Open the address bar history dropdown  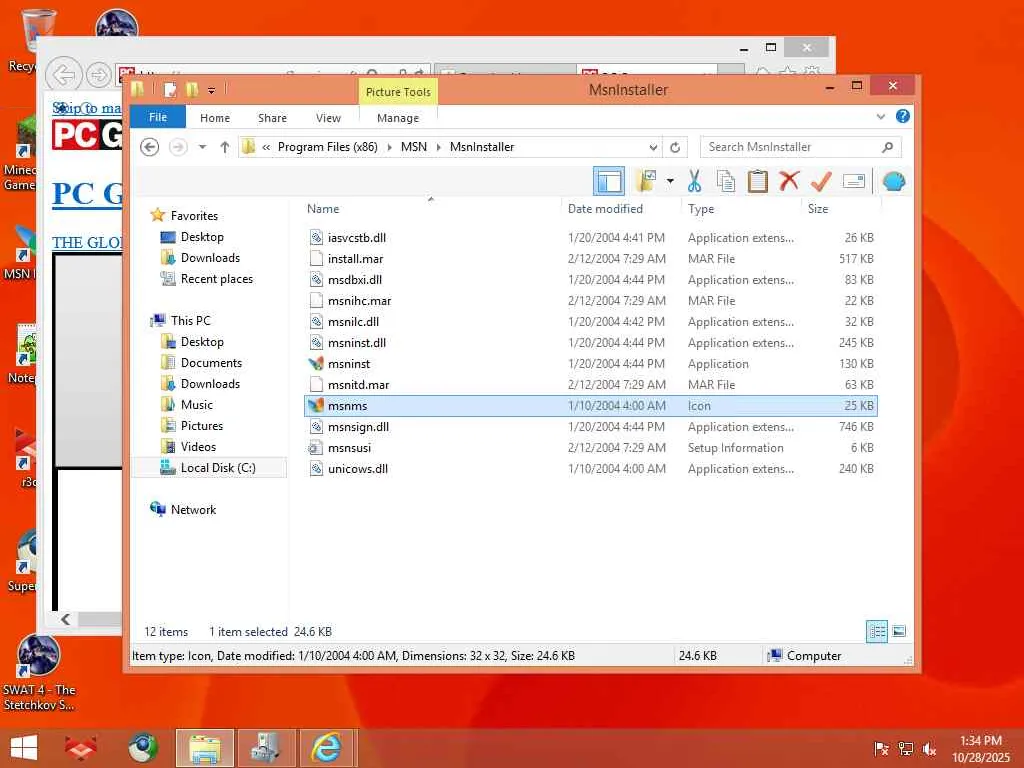pos(653,147)
